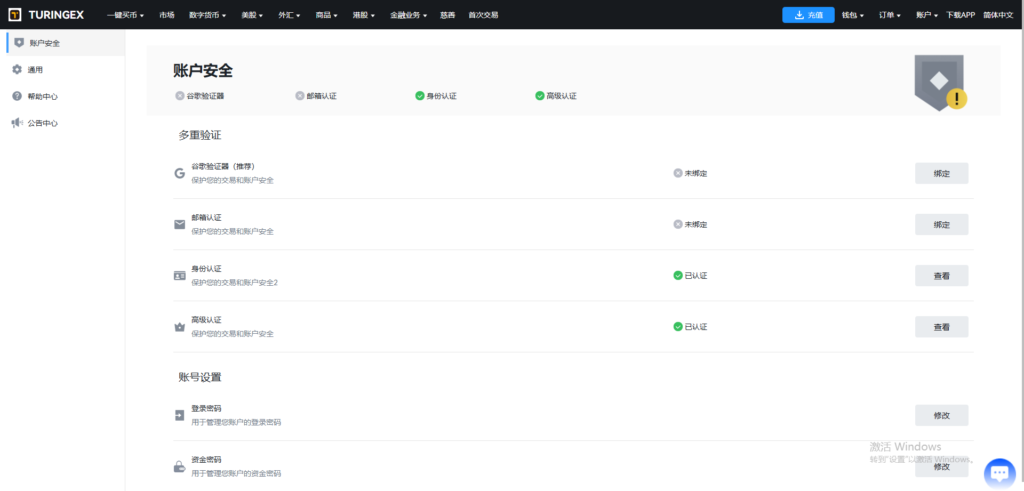Screen dimensions: 1024x491
Task: Click the 多重验证 section heading
Action: 200,136
